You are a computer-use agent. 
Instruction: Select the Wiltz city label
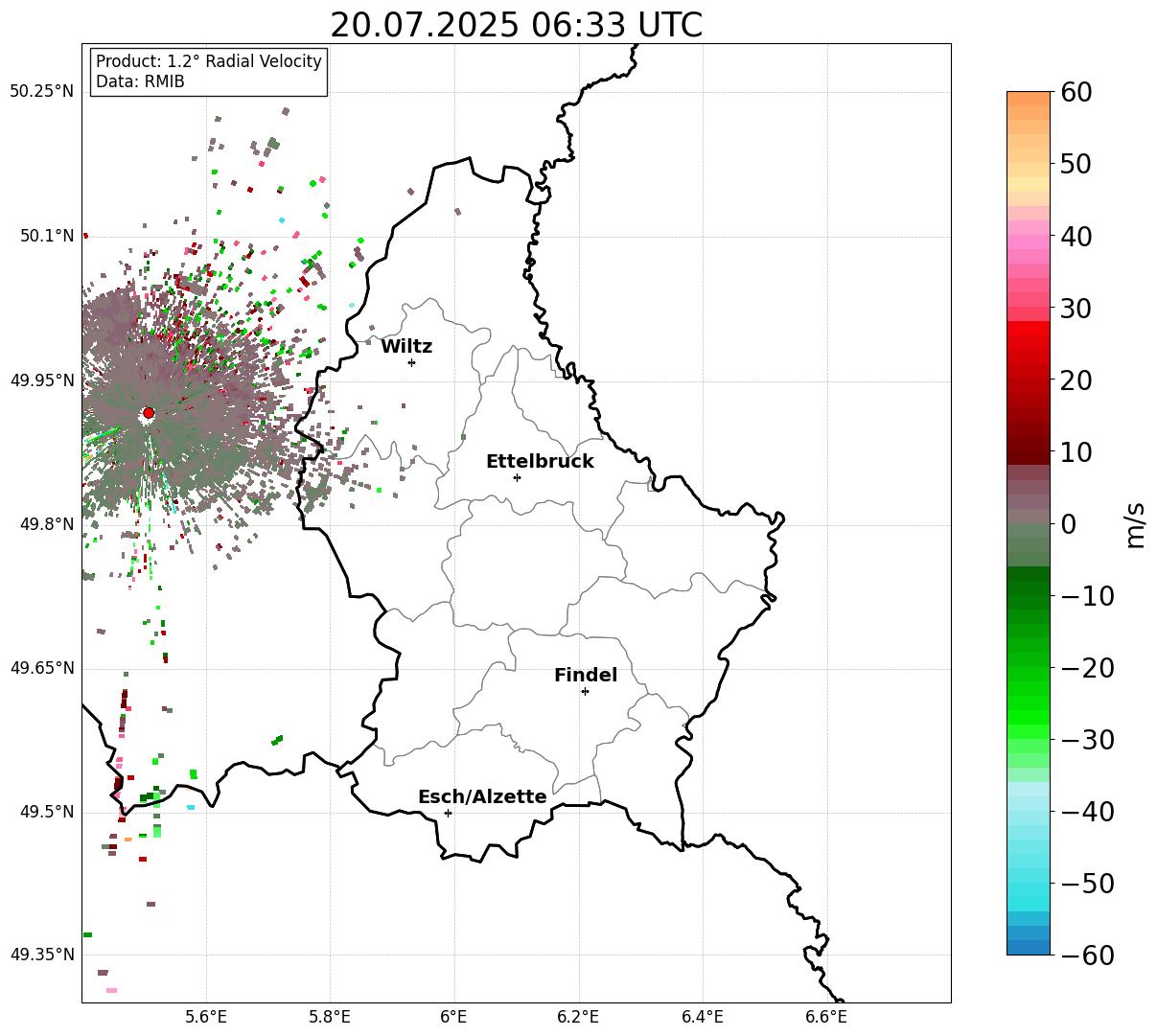(406, 347)
